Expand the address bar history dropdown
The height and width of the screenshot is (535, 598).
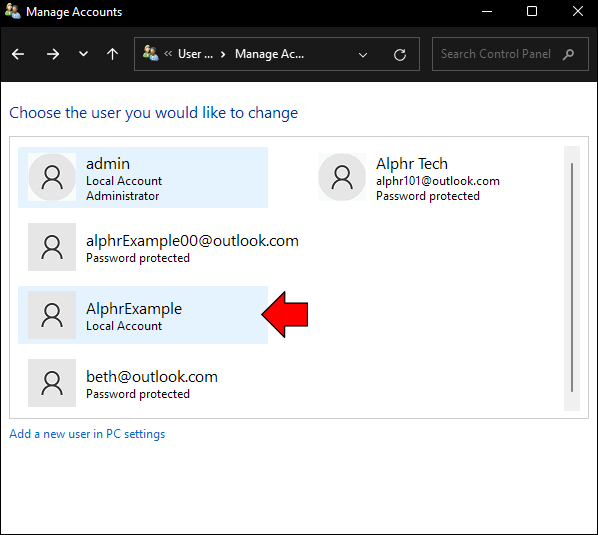pos(363,55)
